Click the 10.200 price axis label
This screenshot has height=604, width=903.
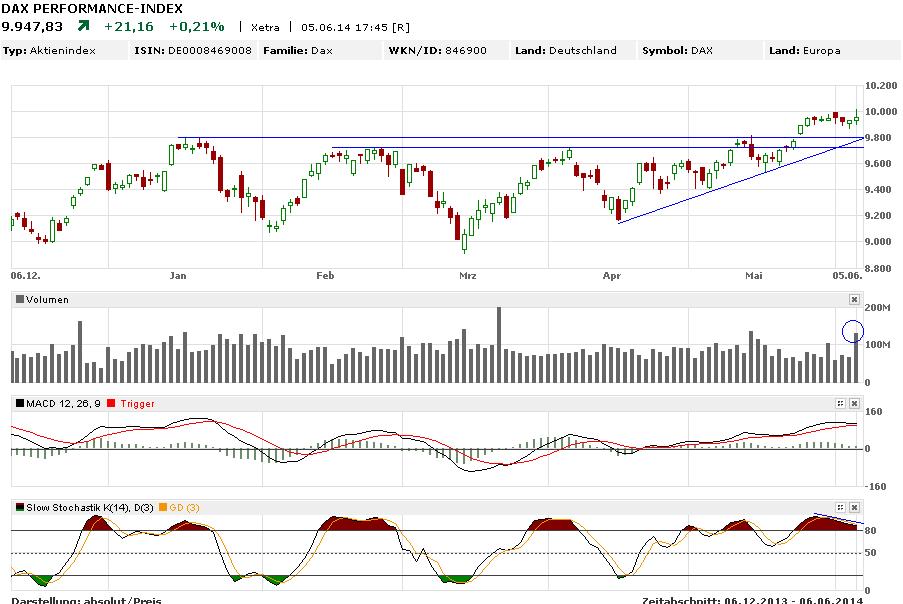(881, 86)
